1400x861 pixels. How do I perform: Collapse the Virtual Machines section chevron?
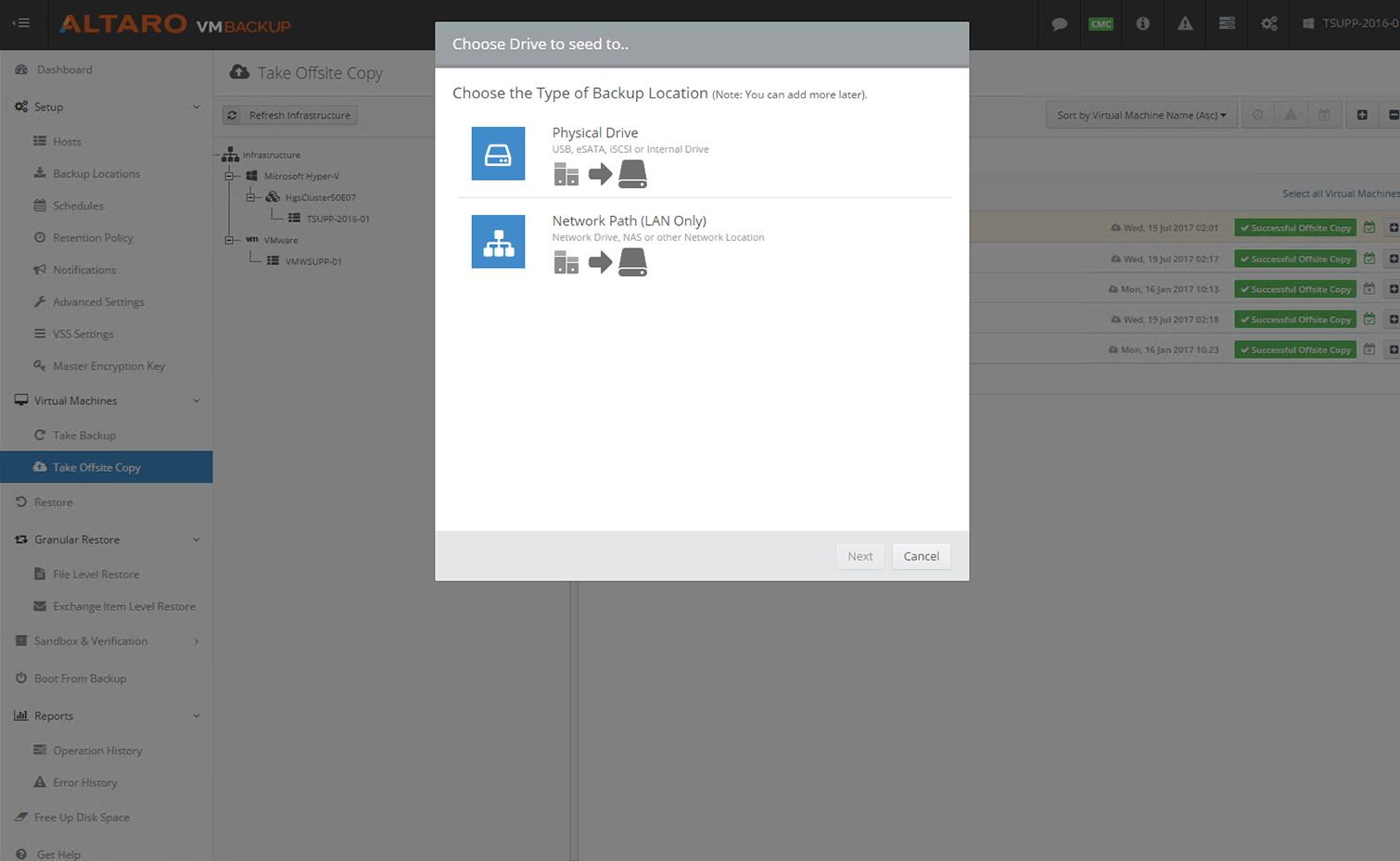196,400
